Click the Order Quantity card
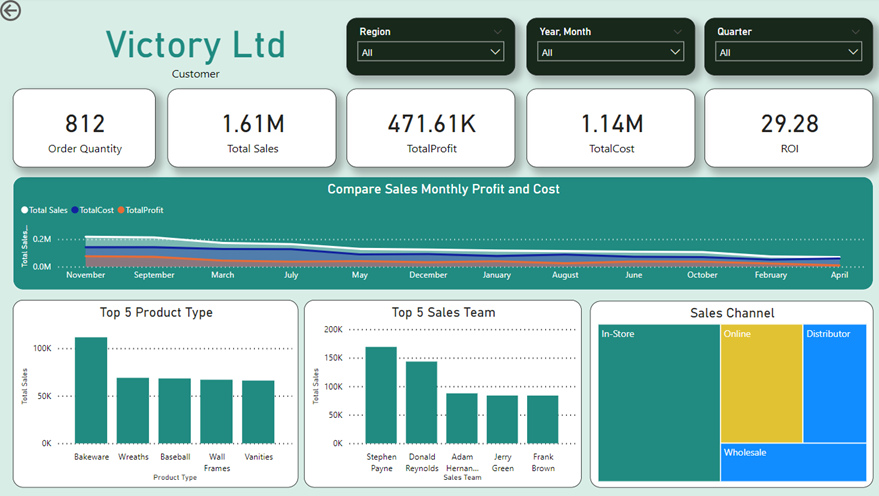The image size is (879, 496). click(x=85, y=128)
